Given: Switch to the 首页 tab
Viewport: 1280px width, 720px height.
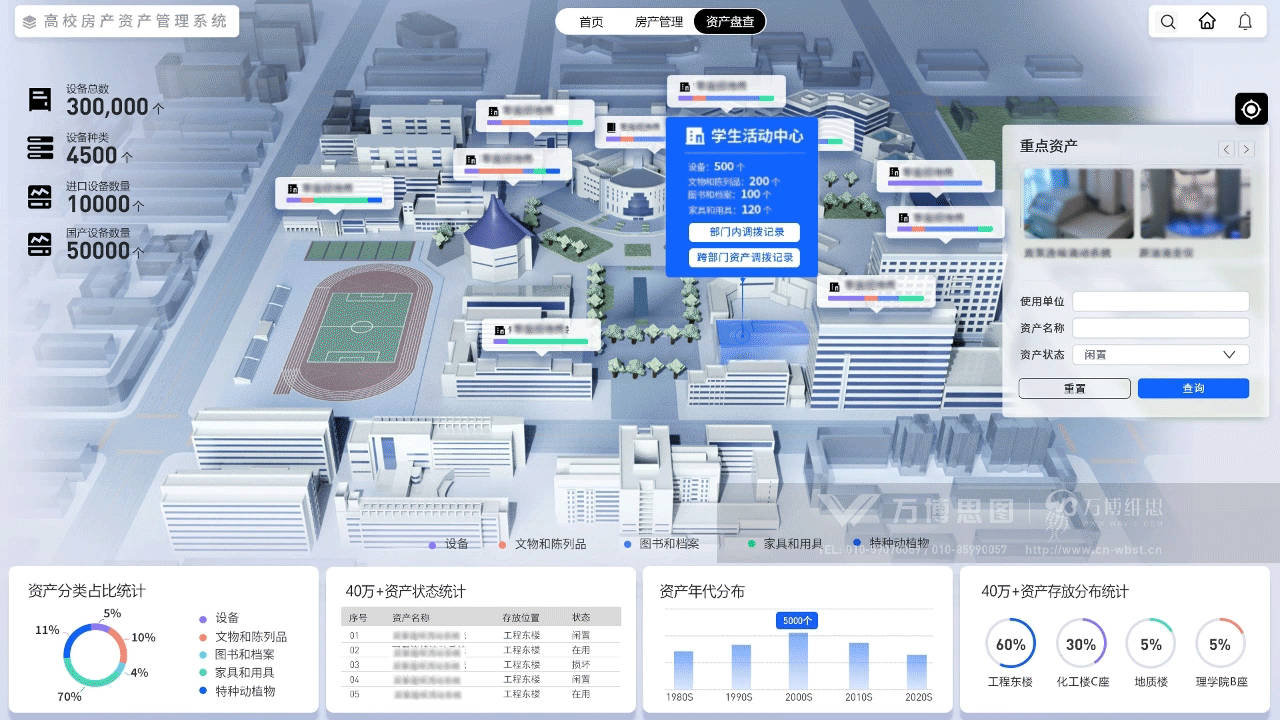Looking at the screenshot, I should coord(591,22).
